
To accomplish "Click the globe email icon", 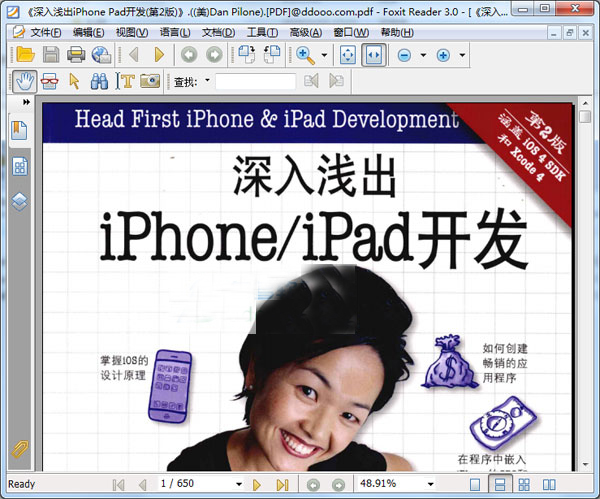I will pyautogui.click(x=101, y=55).
